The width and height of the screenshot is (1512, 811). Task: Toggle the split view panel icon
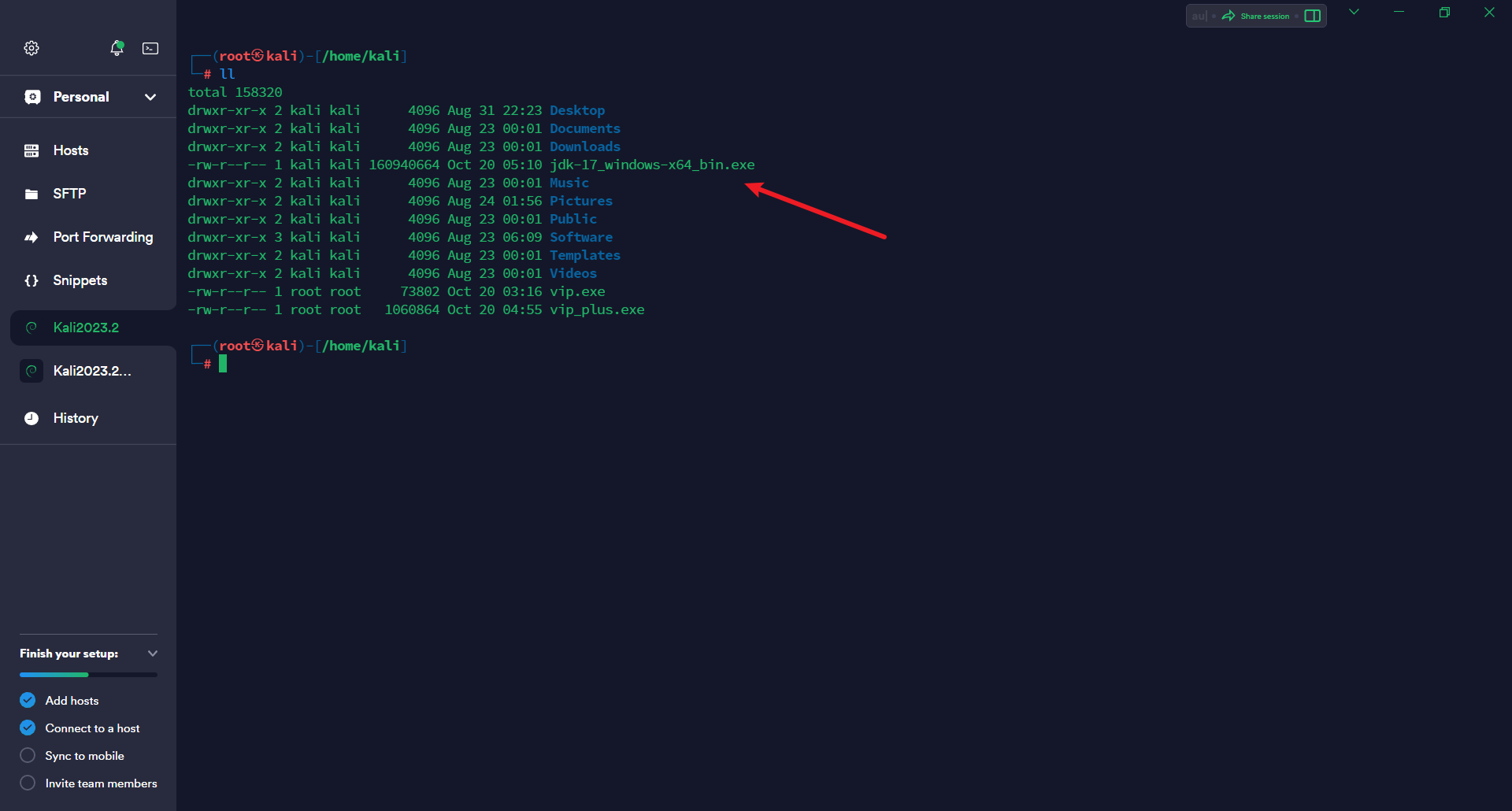[1312, 16]
